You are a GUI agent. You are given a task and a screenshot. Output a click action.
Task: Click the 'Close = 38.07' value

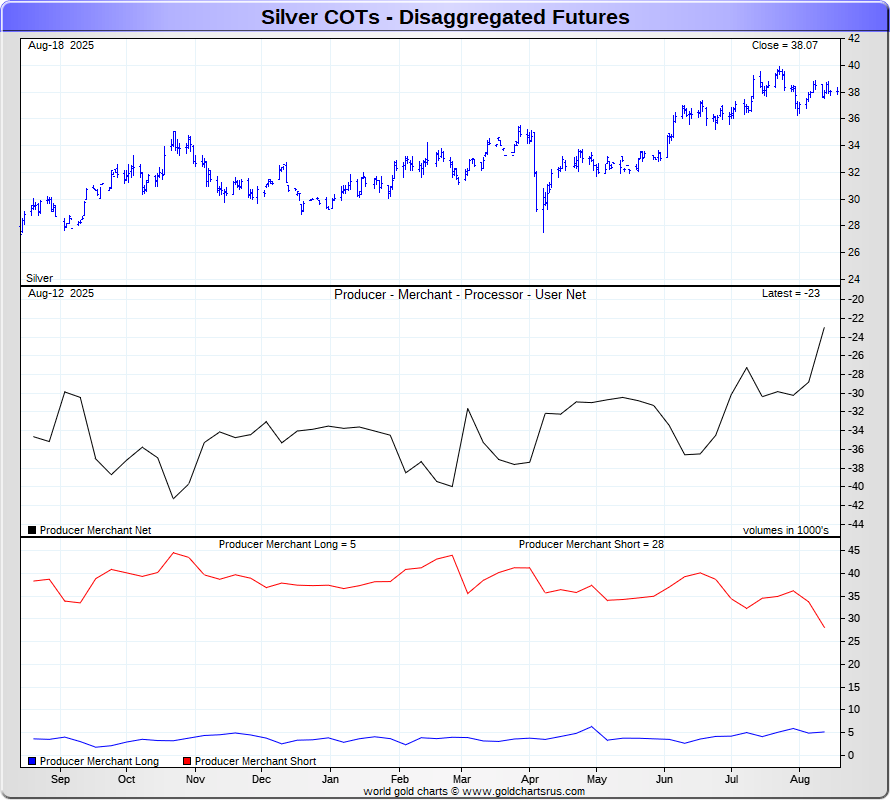pos(784,45)
